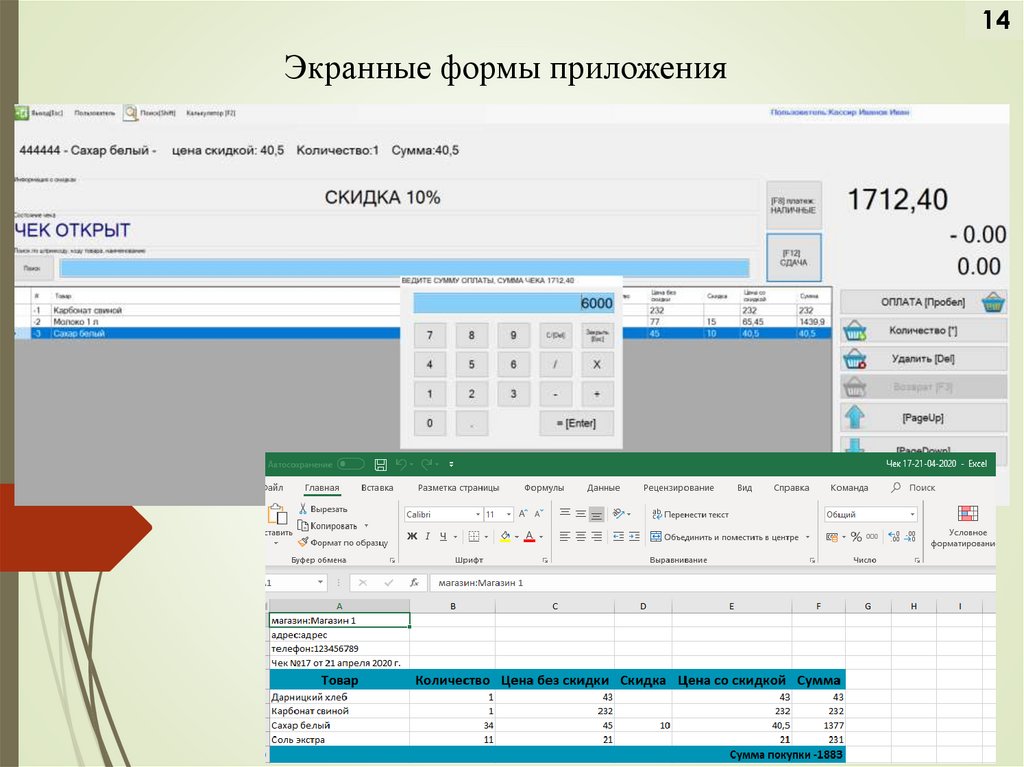Toggle align text left
The image size is (1024, 767).
tap(565, 536)
